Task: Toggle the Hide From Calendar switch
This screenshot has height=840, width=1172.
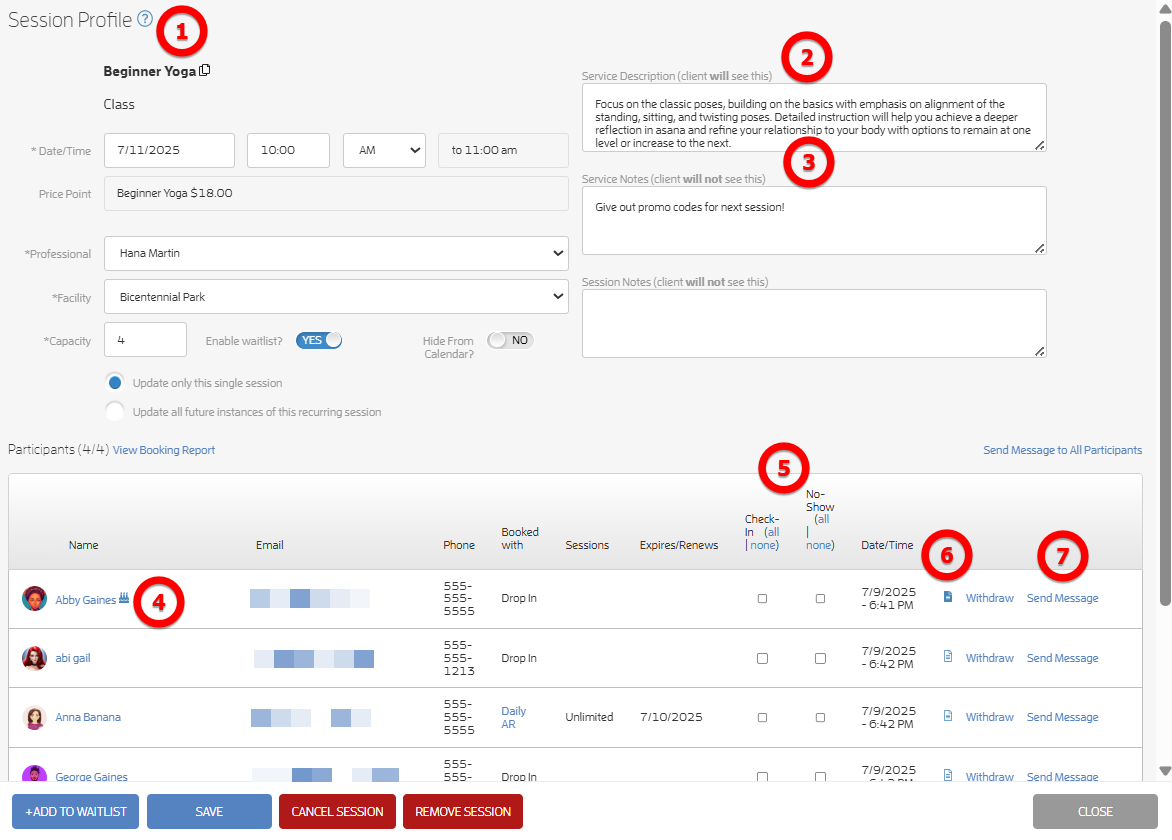Action: point(511,340)
